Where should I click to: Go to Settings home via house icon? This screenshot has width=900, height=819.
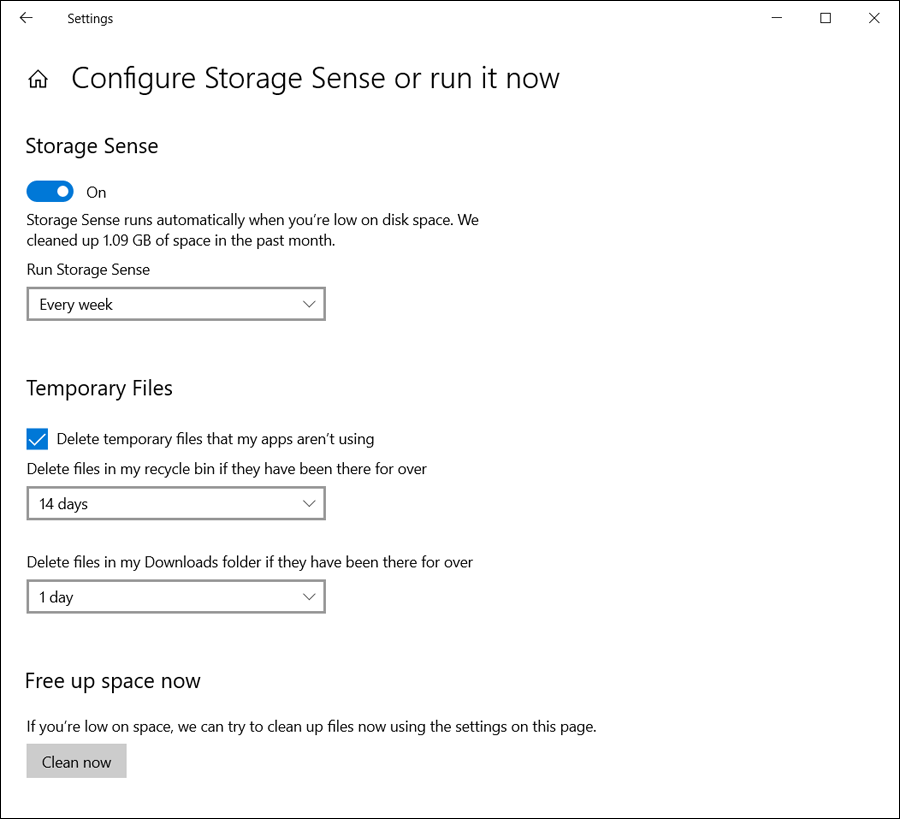coord(38,79)
